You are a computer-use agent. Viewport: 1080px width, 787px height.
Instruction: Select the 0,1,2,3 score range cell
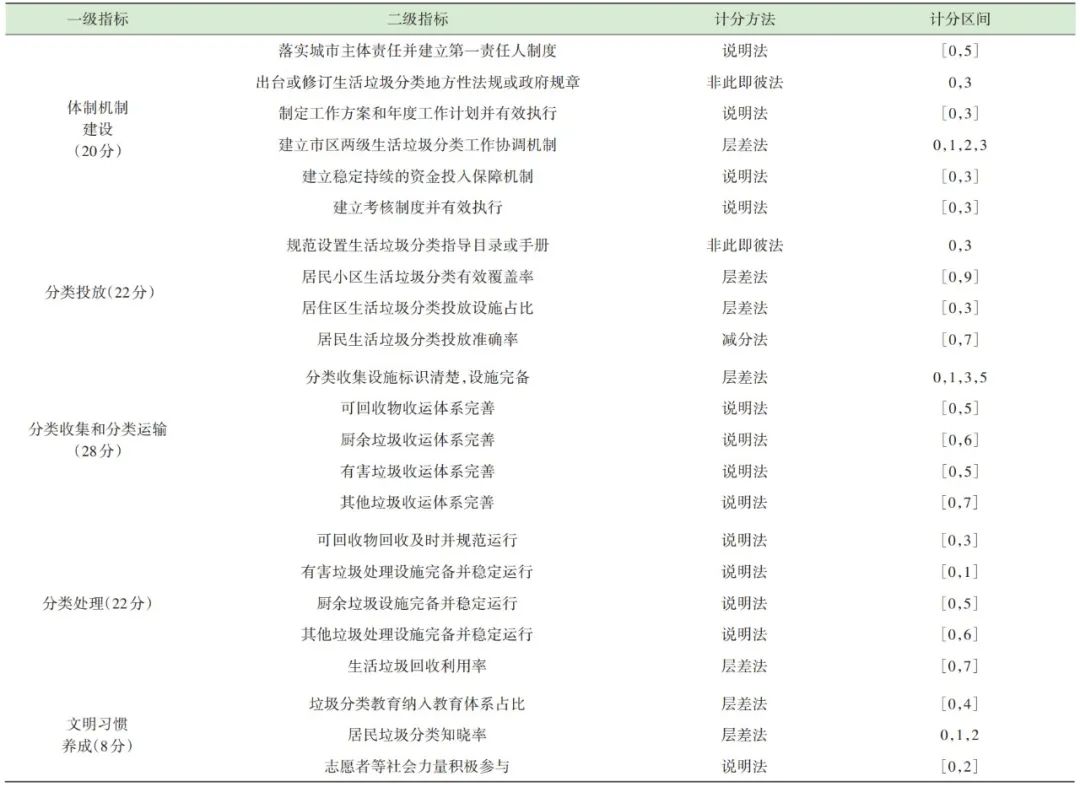(959, 145)
